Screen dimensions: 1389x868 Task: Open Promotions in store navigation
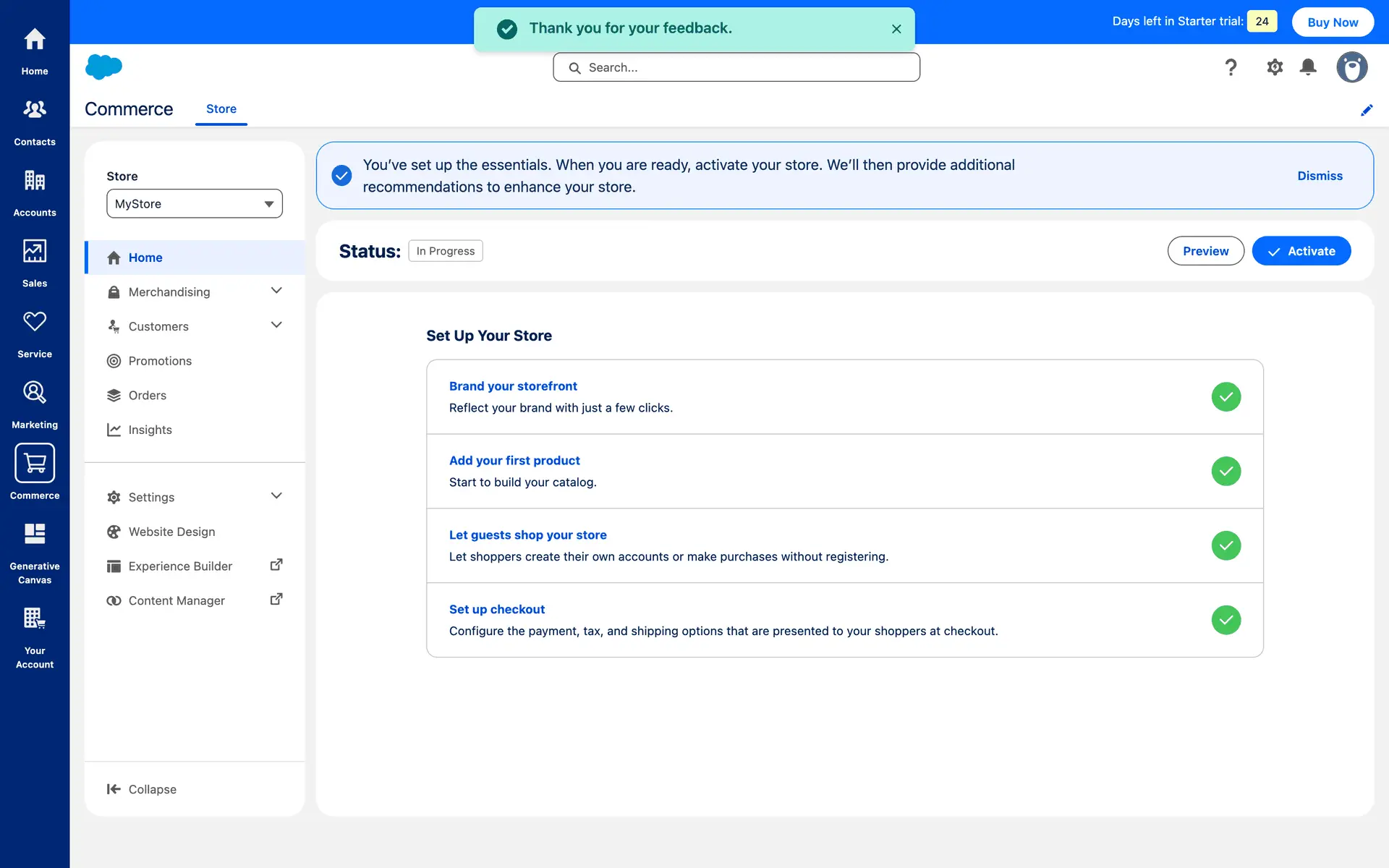click(160, 361)
